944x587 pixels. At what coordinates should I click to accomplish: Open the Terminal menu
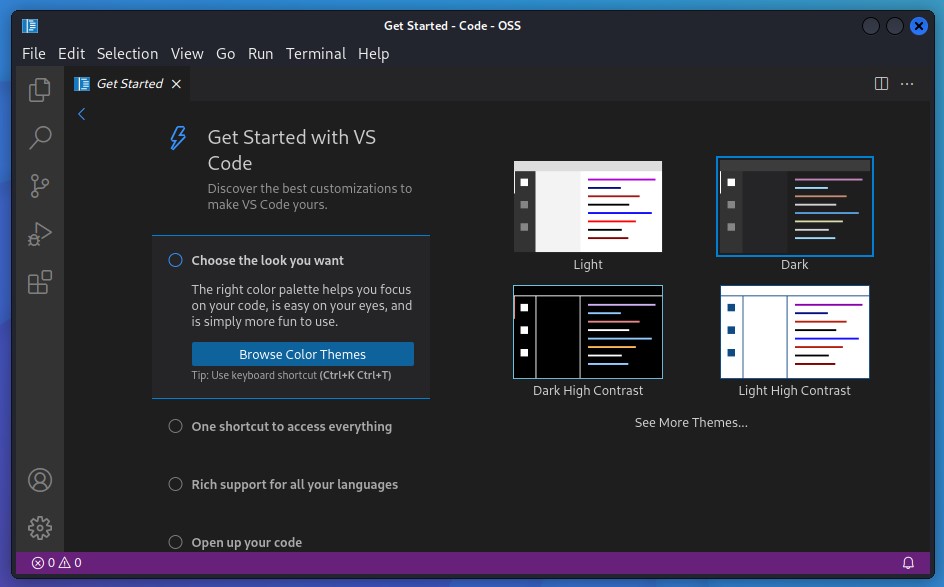point(316,54)
